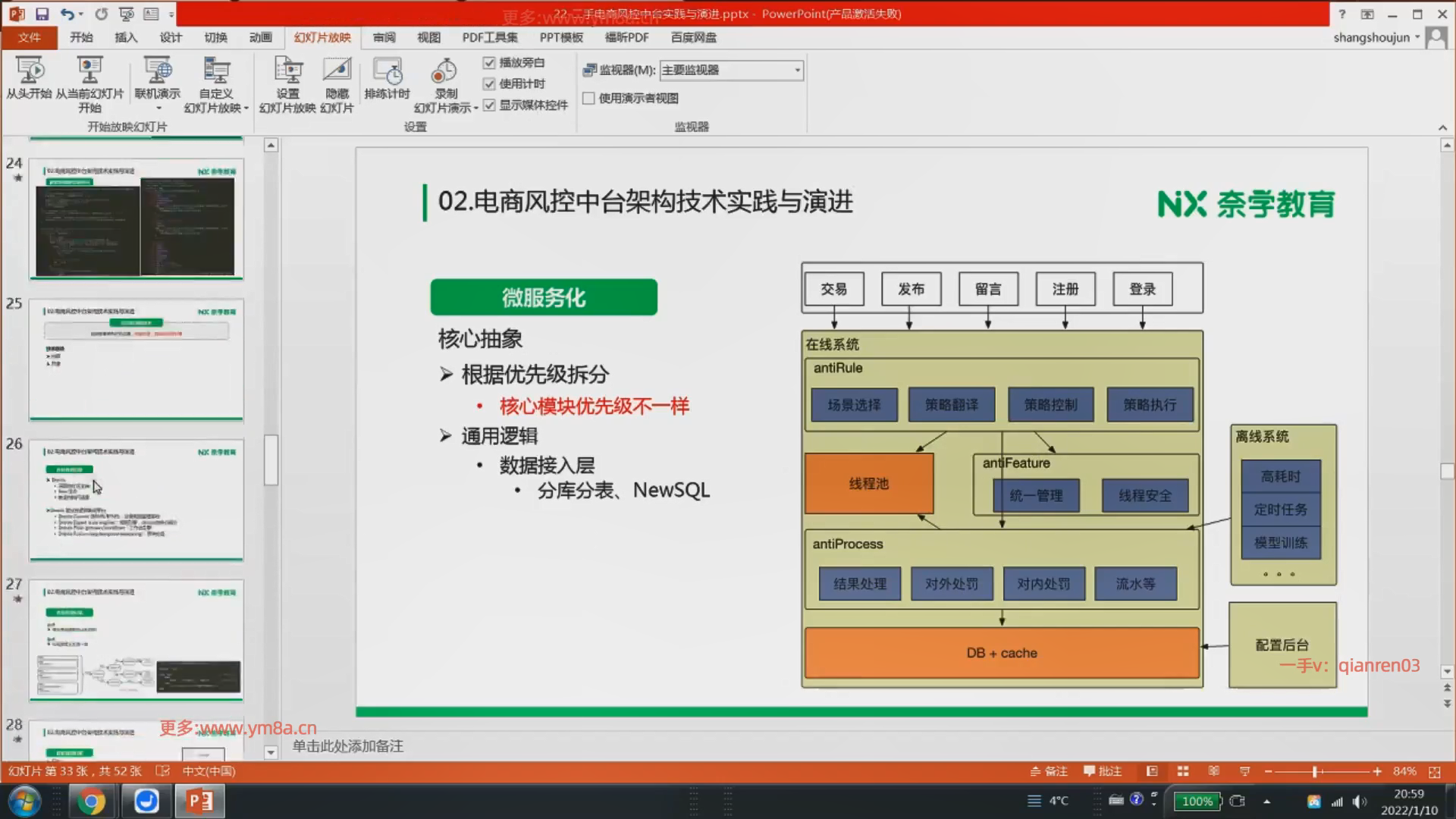The height and width of the screenshot is (819, 1456).
Task: Switch to the 视图 ribbon tab
Action: tap(428, 37)
